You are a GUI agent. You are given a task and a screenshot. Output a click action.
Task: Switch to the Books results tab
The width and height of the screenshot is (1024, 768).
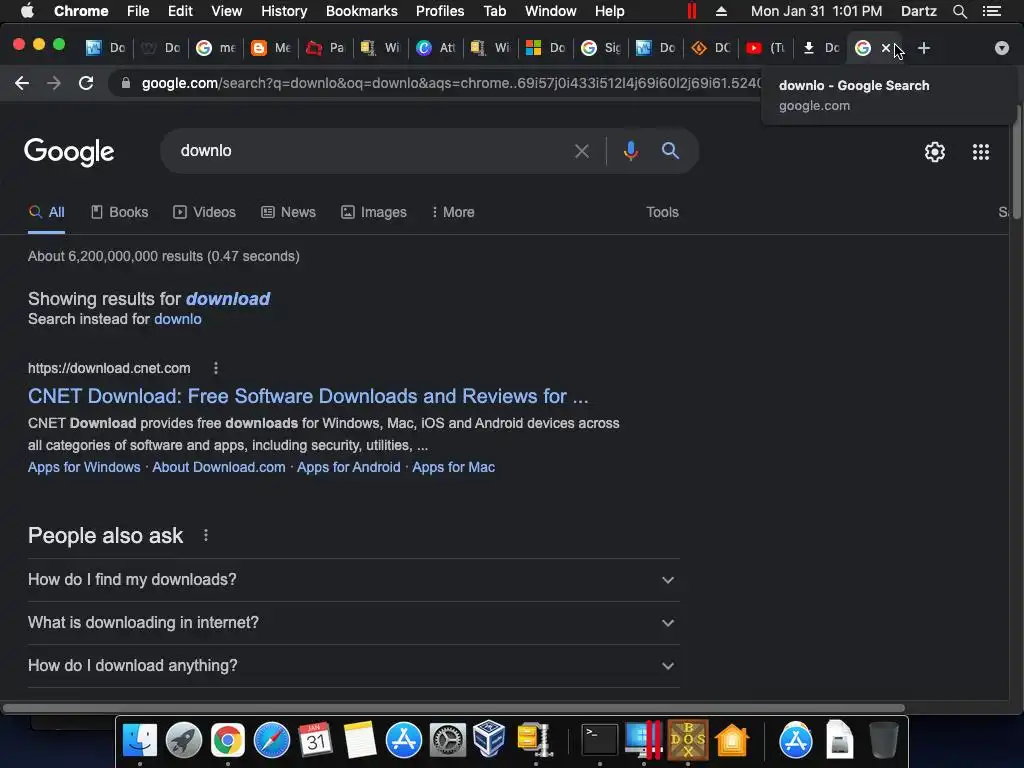pos(120,212)
